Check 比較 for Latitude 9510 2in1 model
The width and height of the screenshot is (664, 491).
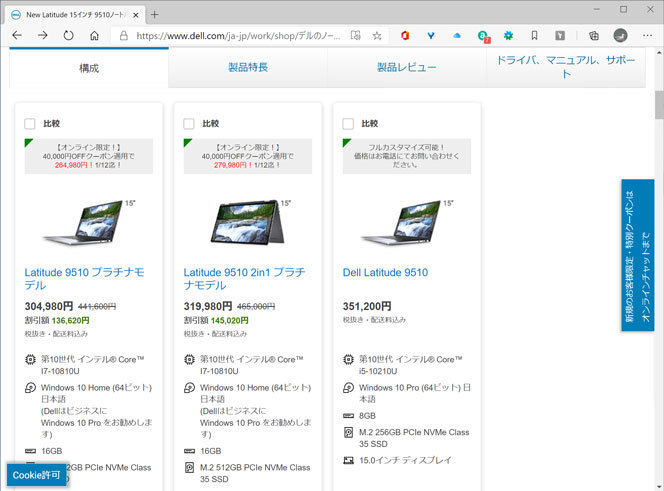tap(189, 124)
